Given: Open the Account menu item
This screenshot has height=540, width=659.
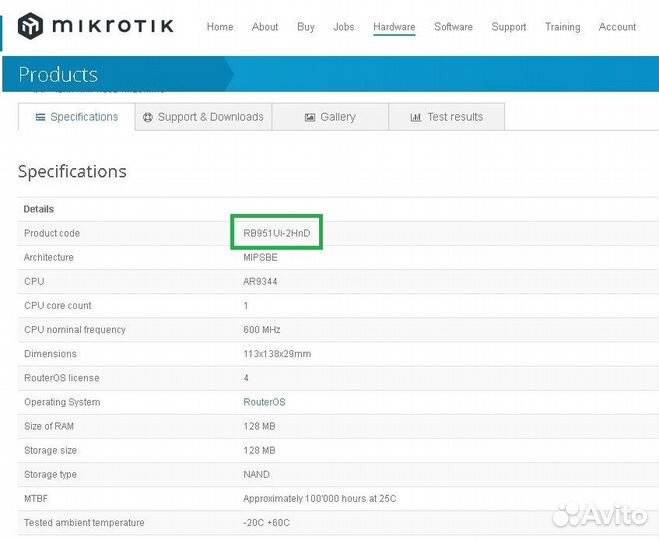Looking at the screenshot, I should pos(617,27).
